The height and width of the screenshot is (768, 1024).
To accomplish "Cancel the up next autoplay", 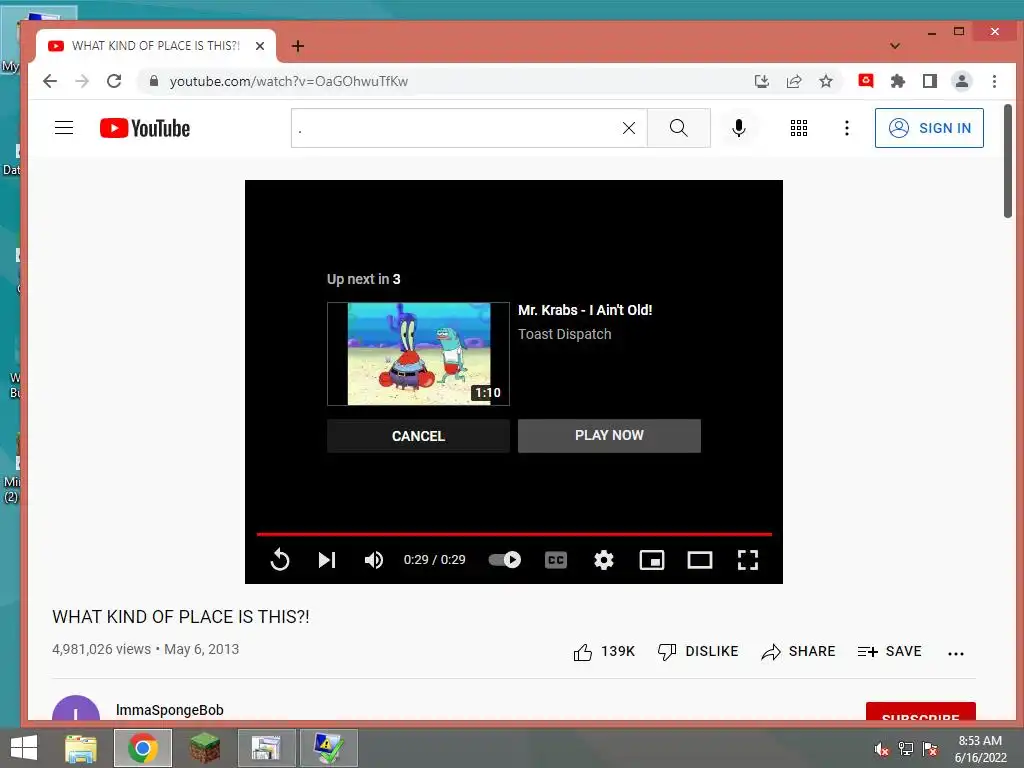I will coord(418,436).
